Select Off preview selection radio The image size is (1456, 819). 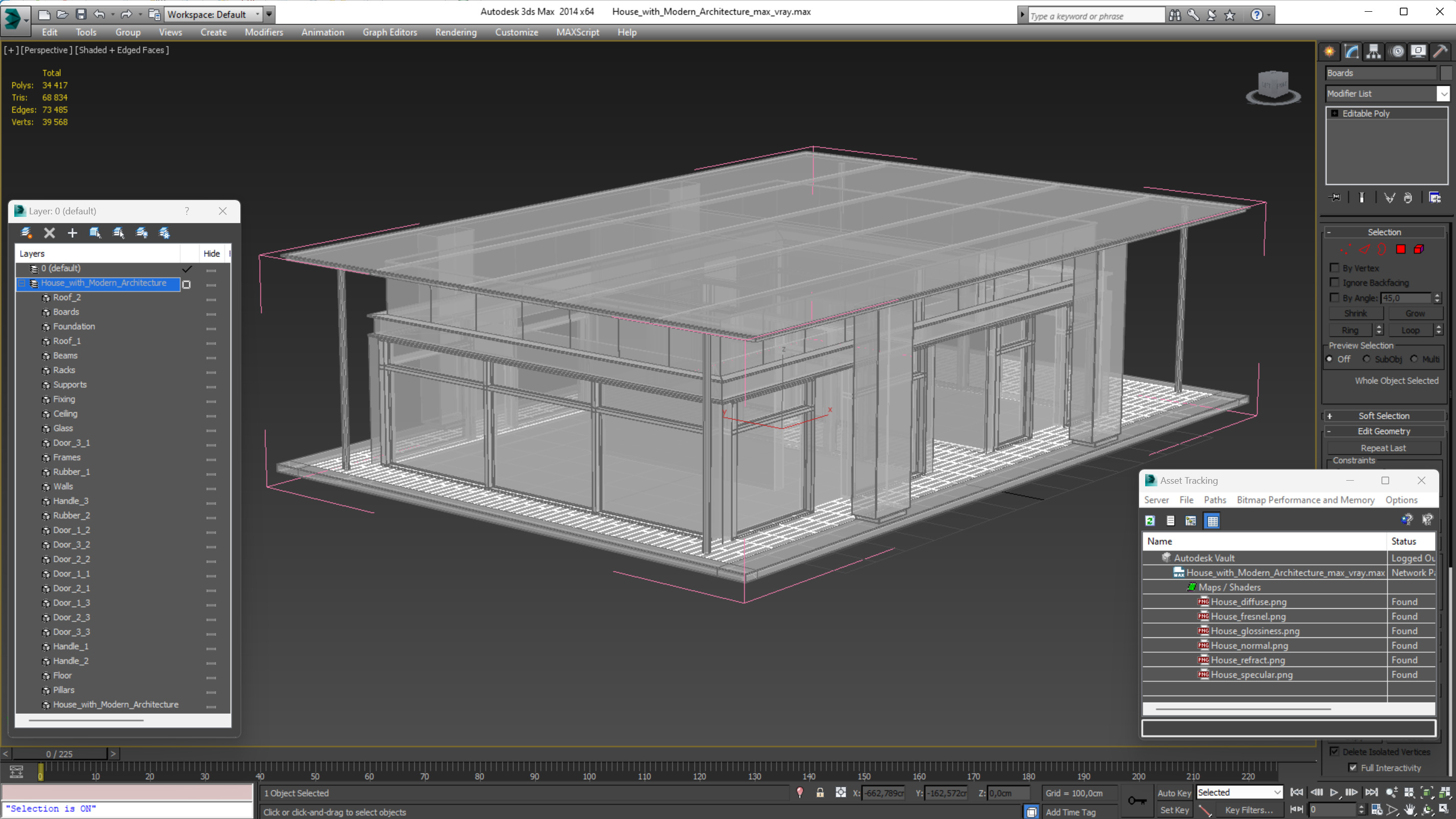pos(1329,359)
